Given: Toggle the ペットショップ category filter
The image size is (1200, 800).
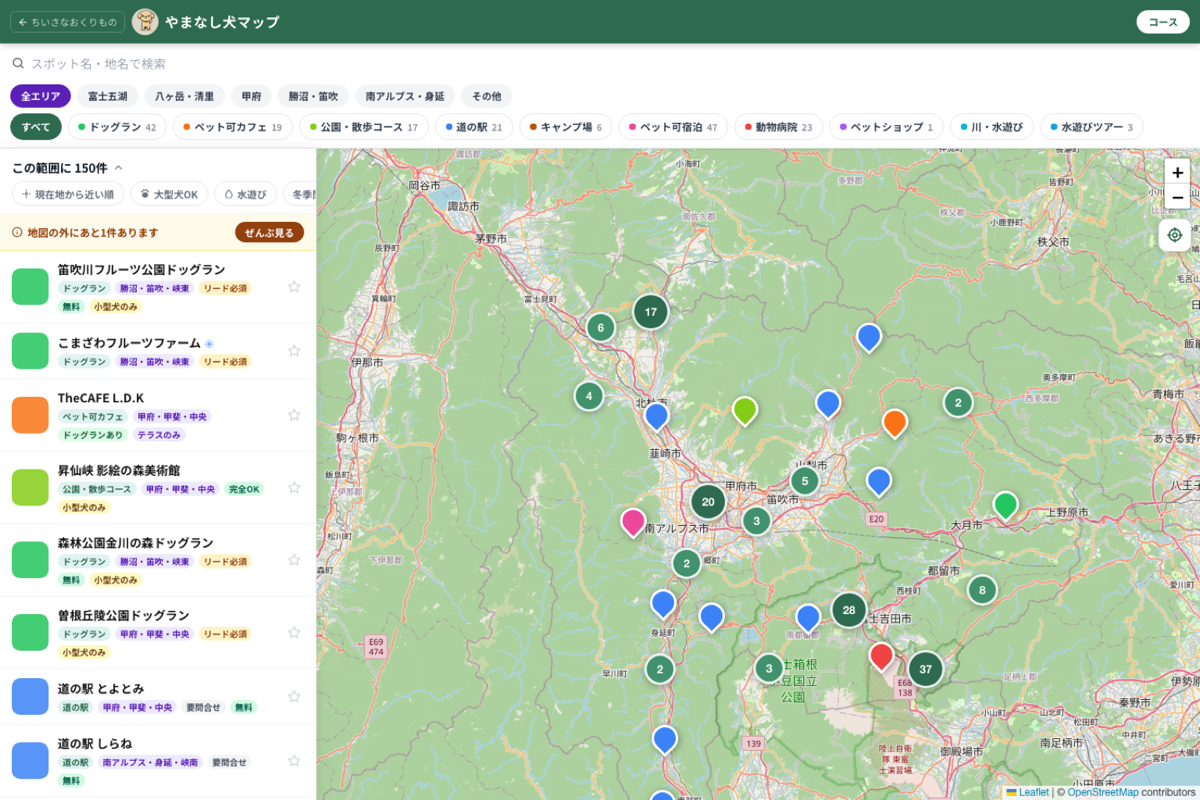Looking at the screenshot, I should point(886,127).
